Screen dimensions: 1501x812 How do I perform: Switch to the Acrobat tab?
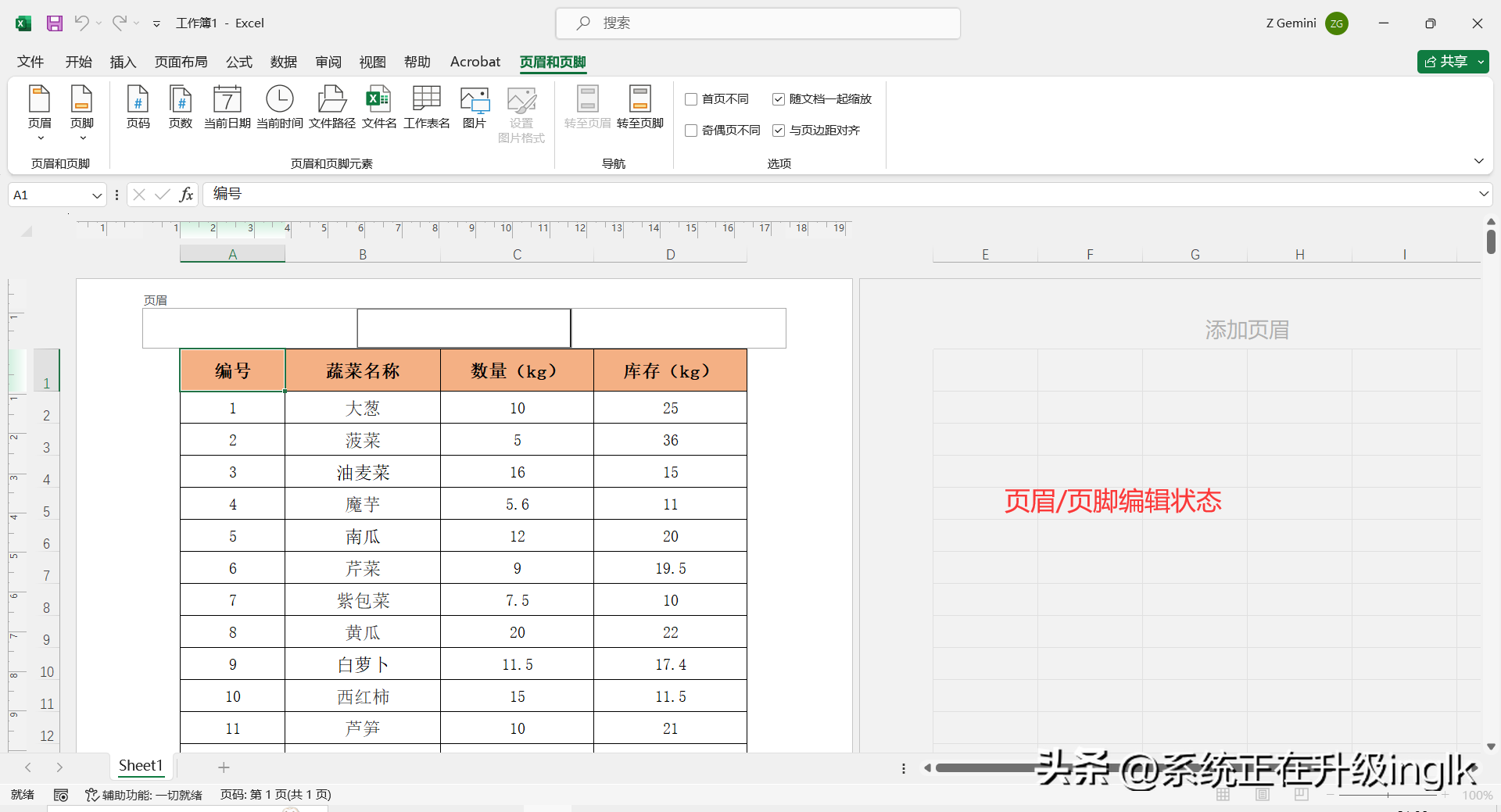click(475, 62)
